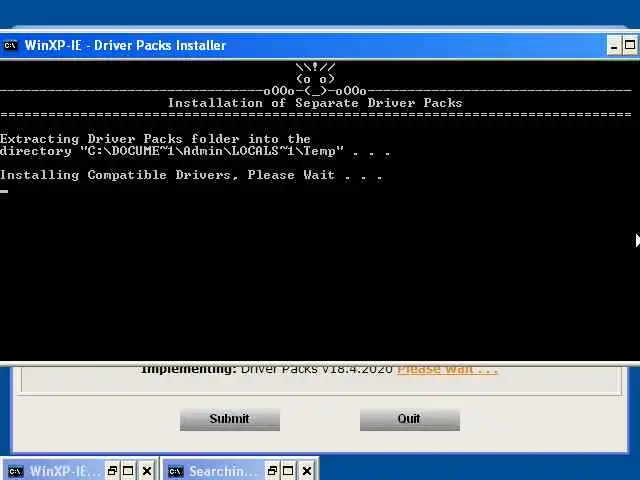Maximize the Driver Packs Installer console window
640x480 pixels.
point(630,45)
